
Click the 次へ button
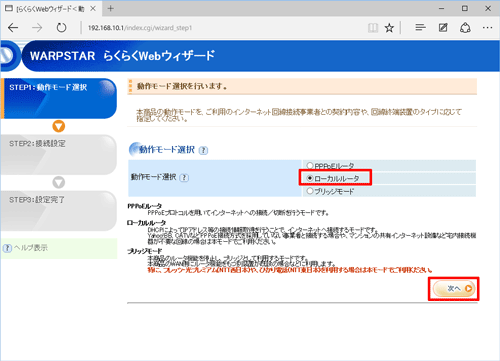click(x=454, y=289)
